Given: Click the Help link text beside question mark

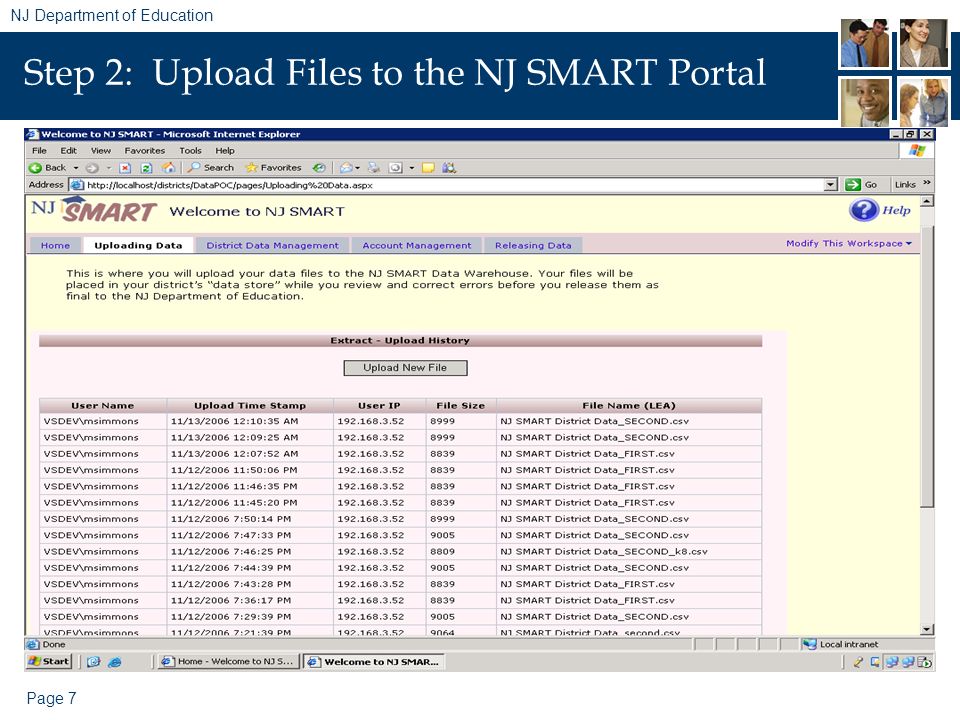Looking at the screenshot, I should [896, 210].
